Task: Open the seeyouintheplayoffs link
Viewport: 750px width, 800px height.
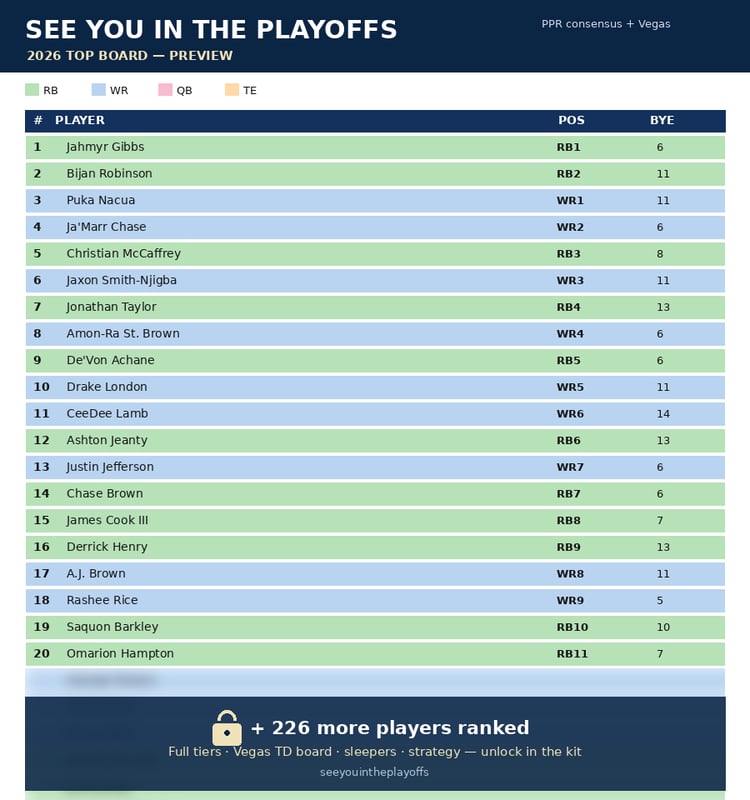Action: coord(374,772)
